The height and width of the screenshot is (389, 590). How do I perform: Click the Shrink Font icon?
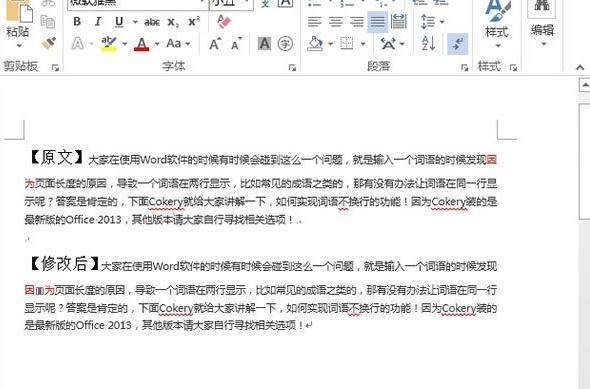236,44
